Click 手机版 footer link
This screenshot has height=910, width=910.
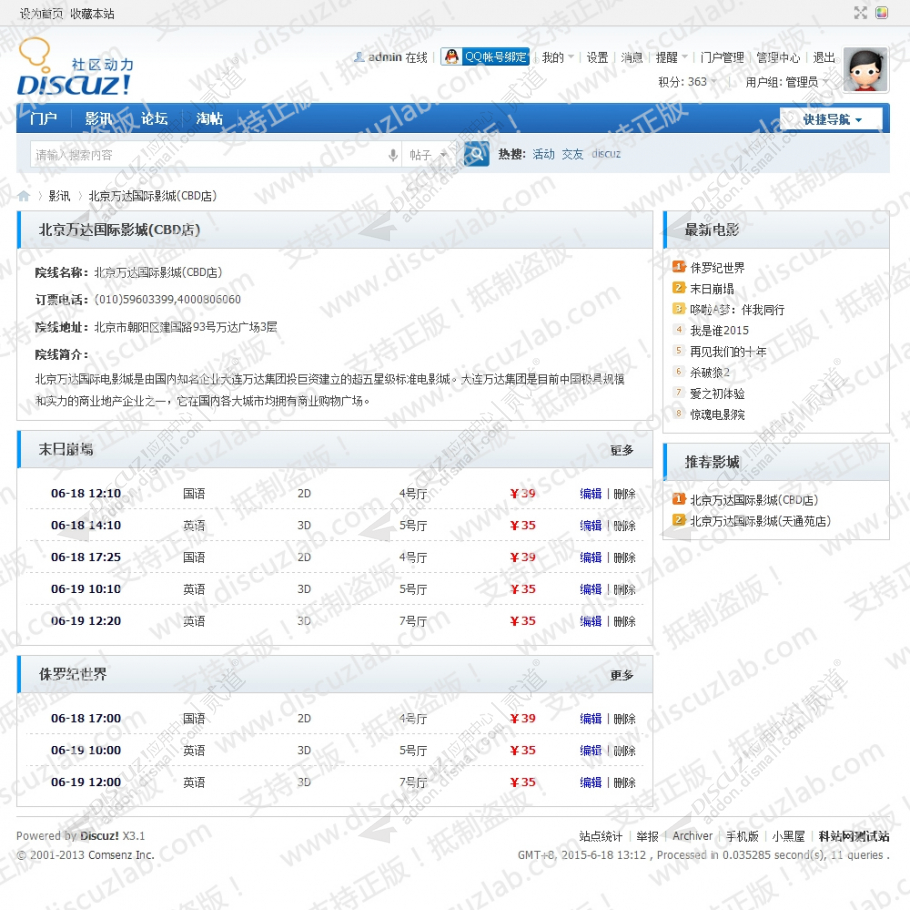tap(742, 836)
